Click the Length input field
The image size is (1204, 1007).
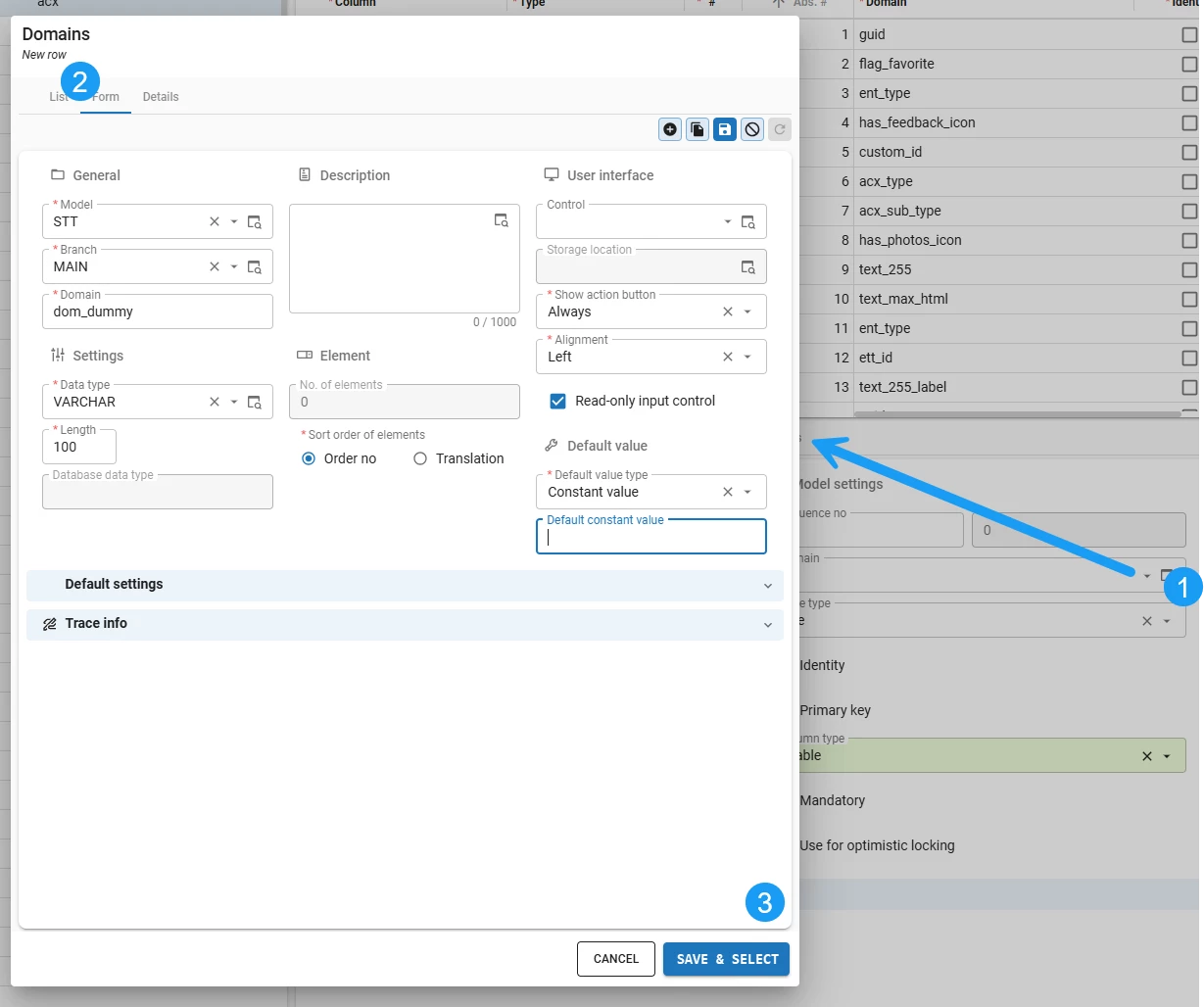(x=79, y=447)
